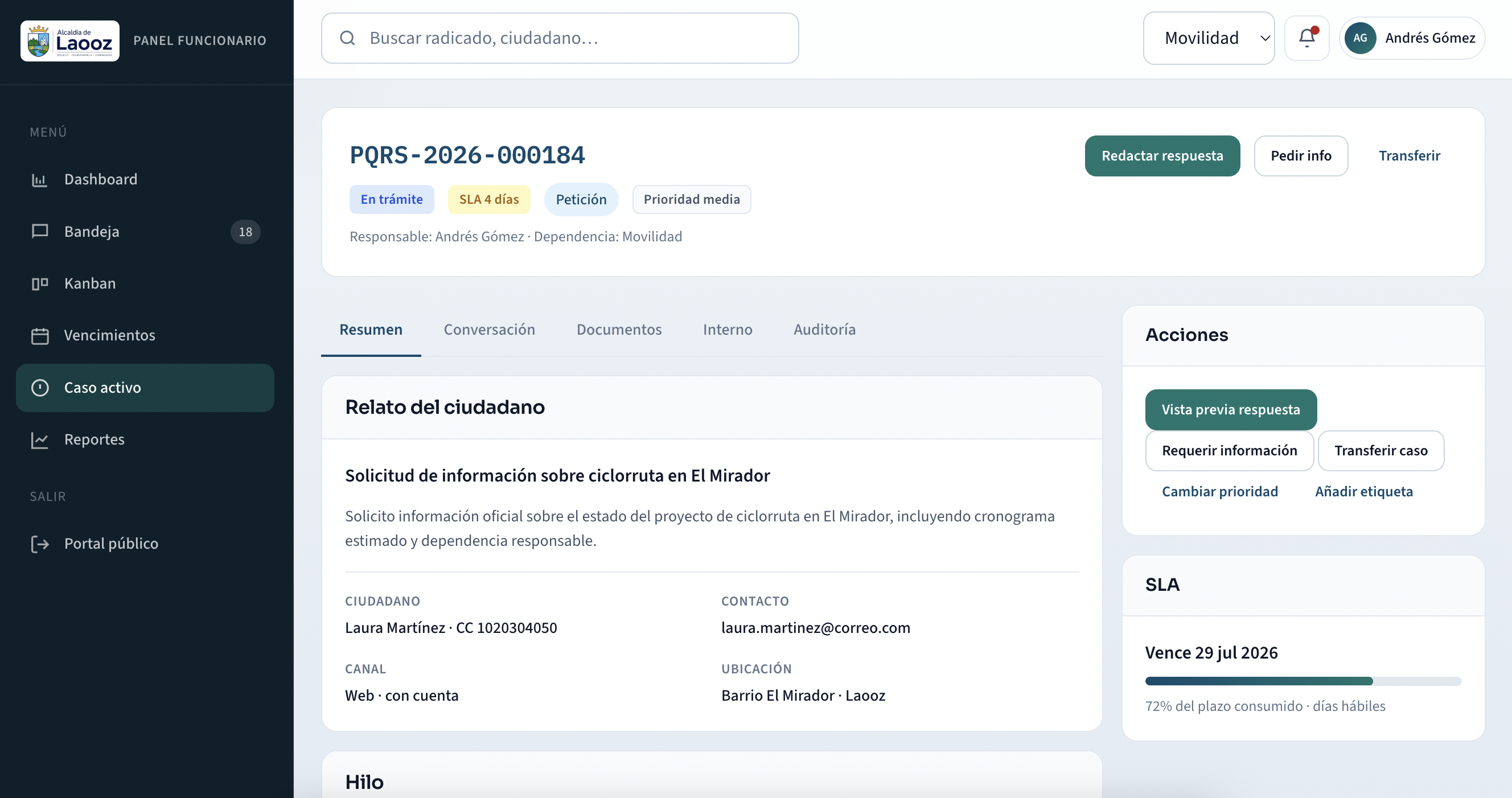Select the Caso activo menu item
Image resolution: width=1512 pixels, height=798 pixels.
tap(145, 387)
